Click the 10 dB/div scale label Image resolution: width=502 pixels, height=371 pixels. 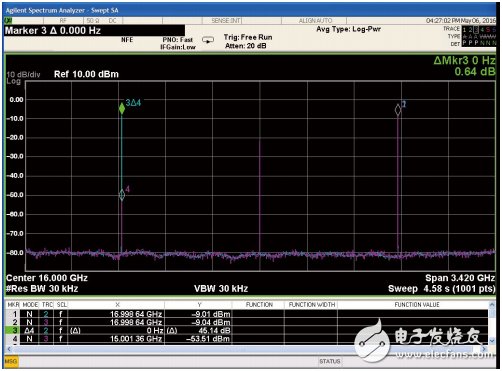coord(23,74)
